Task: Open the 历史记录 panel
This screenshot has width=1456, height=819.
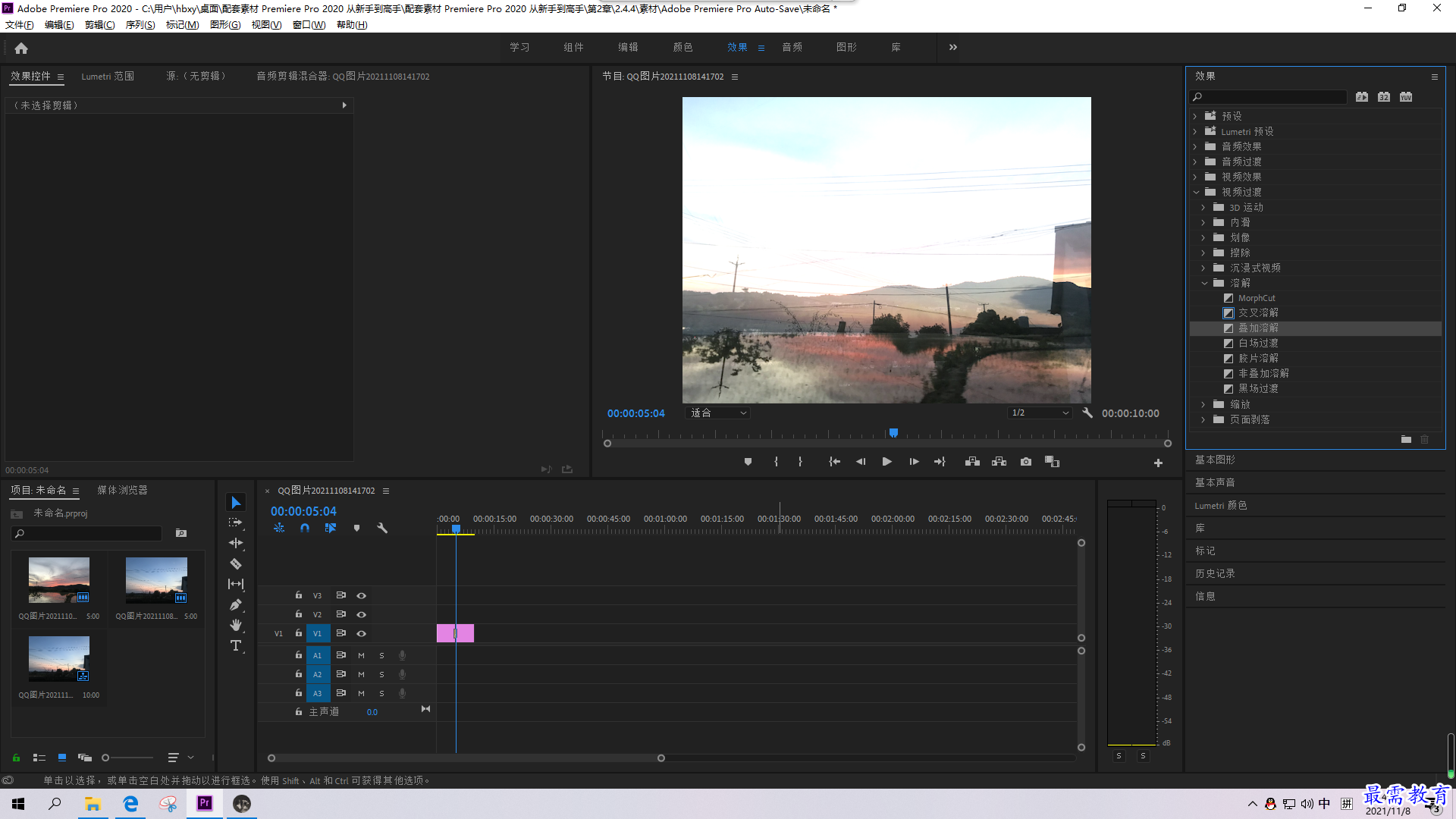Action: [1215, 574]
